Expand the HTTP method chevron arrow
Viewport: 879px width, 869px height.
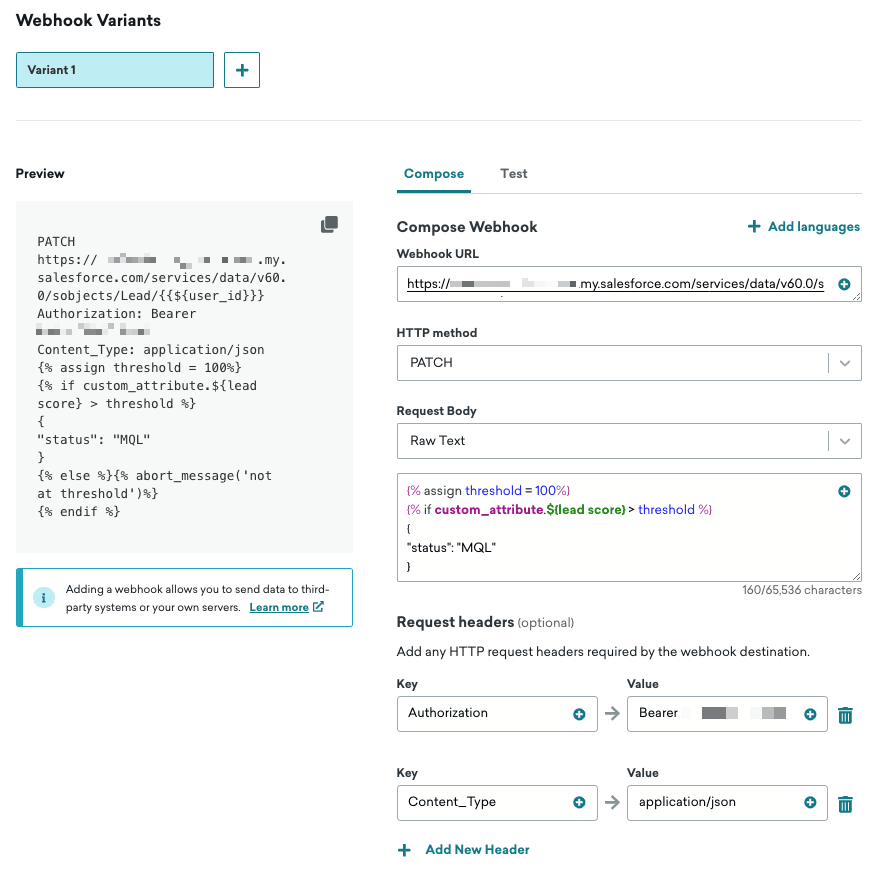[x=845, y=363]
